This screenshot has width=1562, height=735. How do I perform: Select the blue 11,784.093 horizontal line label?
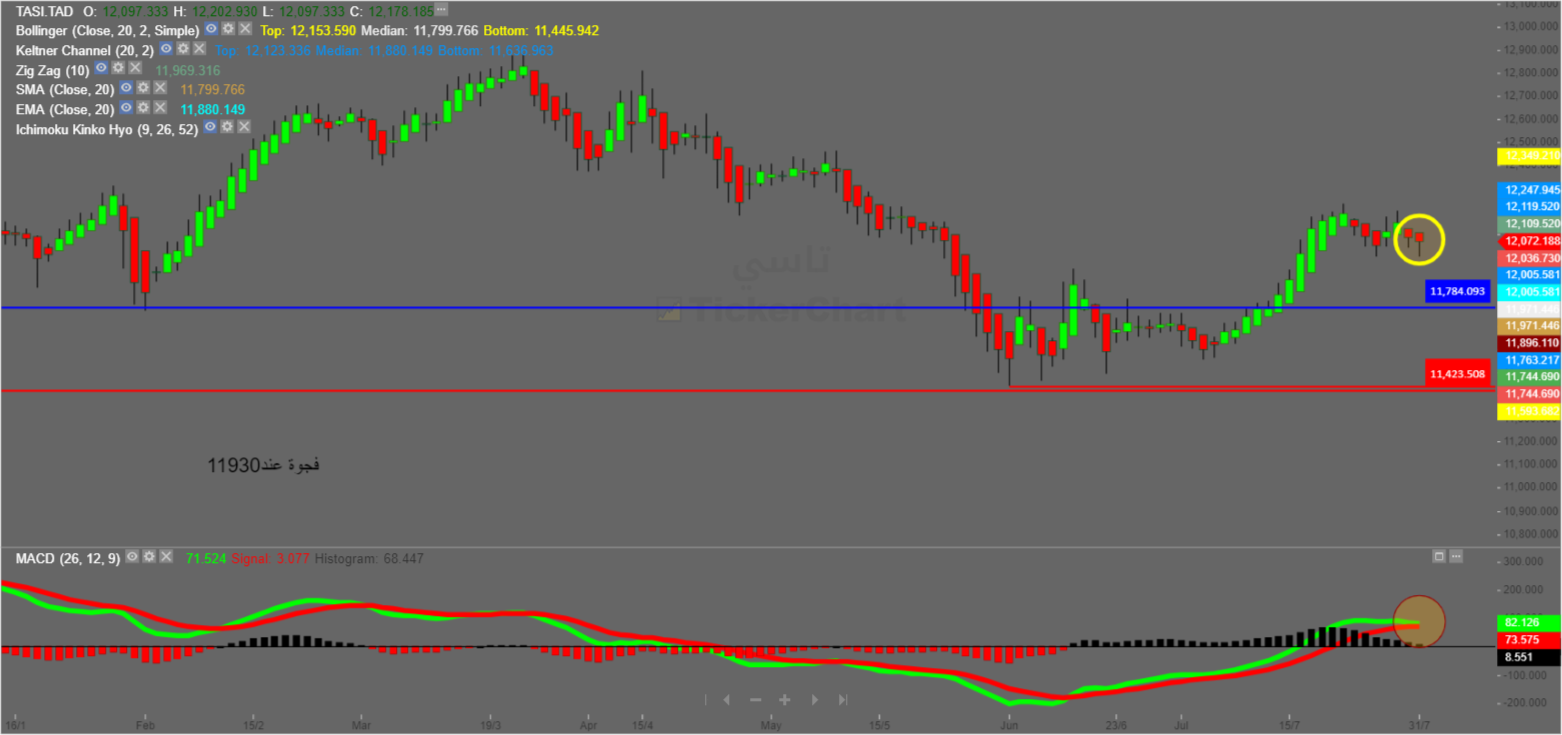click(1459, 291)
